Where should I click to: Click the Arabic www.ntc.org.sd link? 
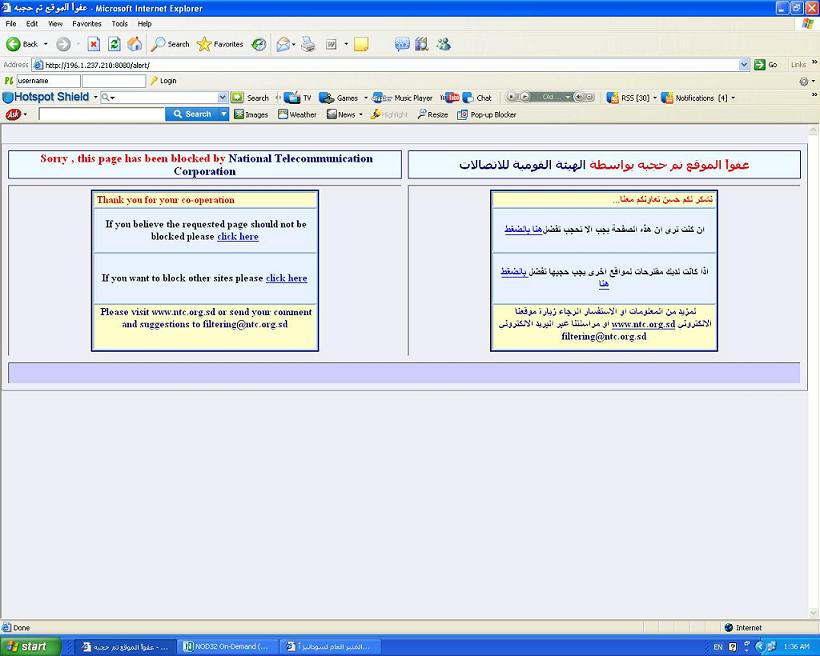pos(643,324)
